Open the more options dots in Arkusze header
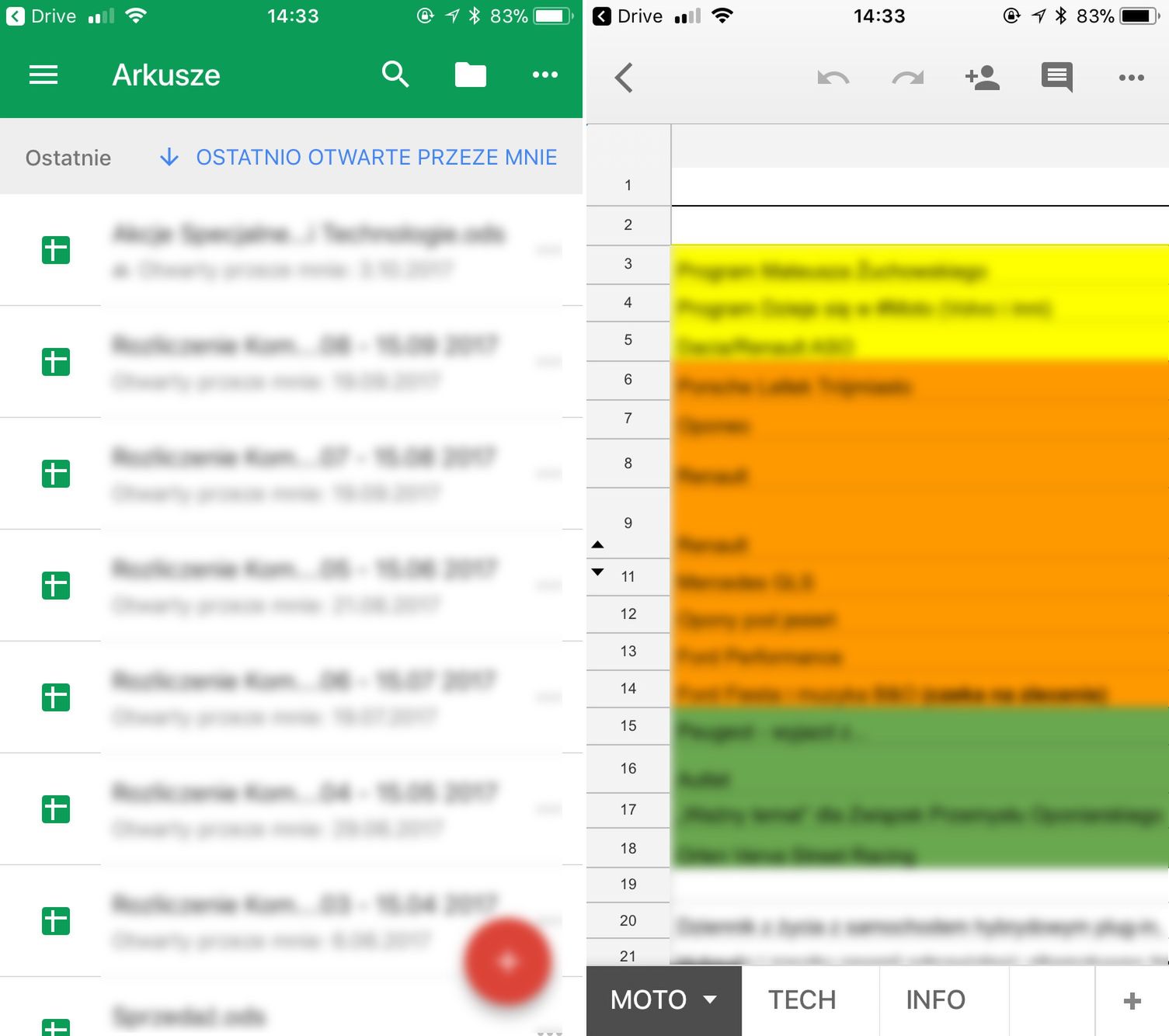The height and width of the screenshot is (1036, 1169). [x=545, y=75]
